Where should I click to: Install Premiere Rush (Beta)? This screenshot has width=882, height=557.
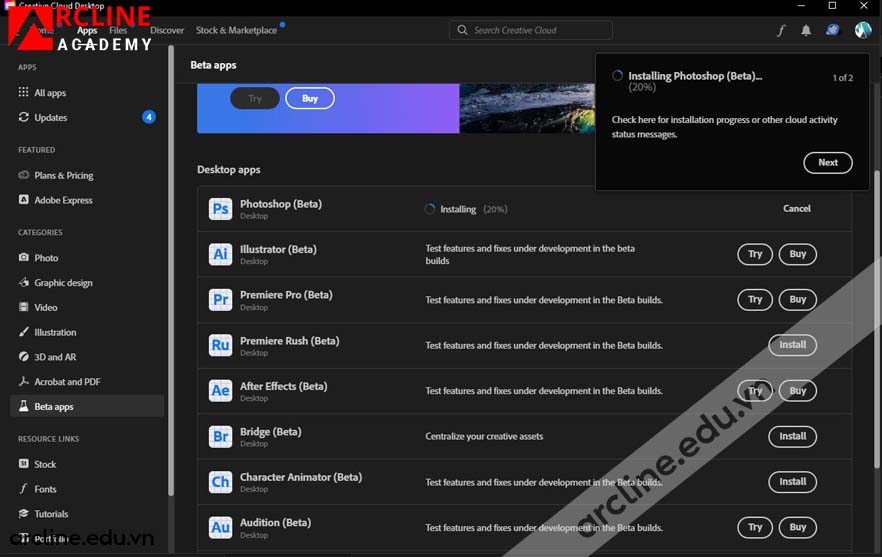[792, 345]
